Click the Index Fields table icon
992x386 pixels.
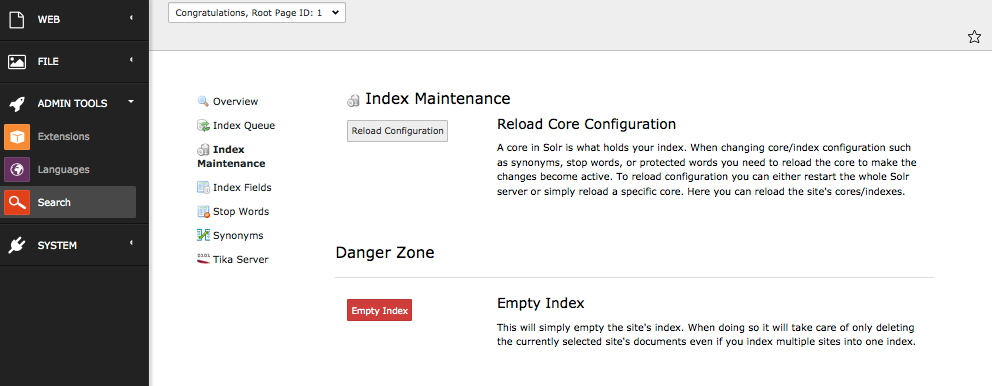click(x=203, y=187)
